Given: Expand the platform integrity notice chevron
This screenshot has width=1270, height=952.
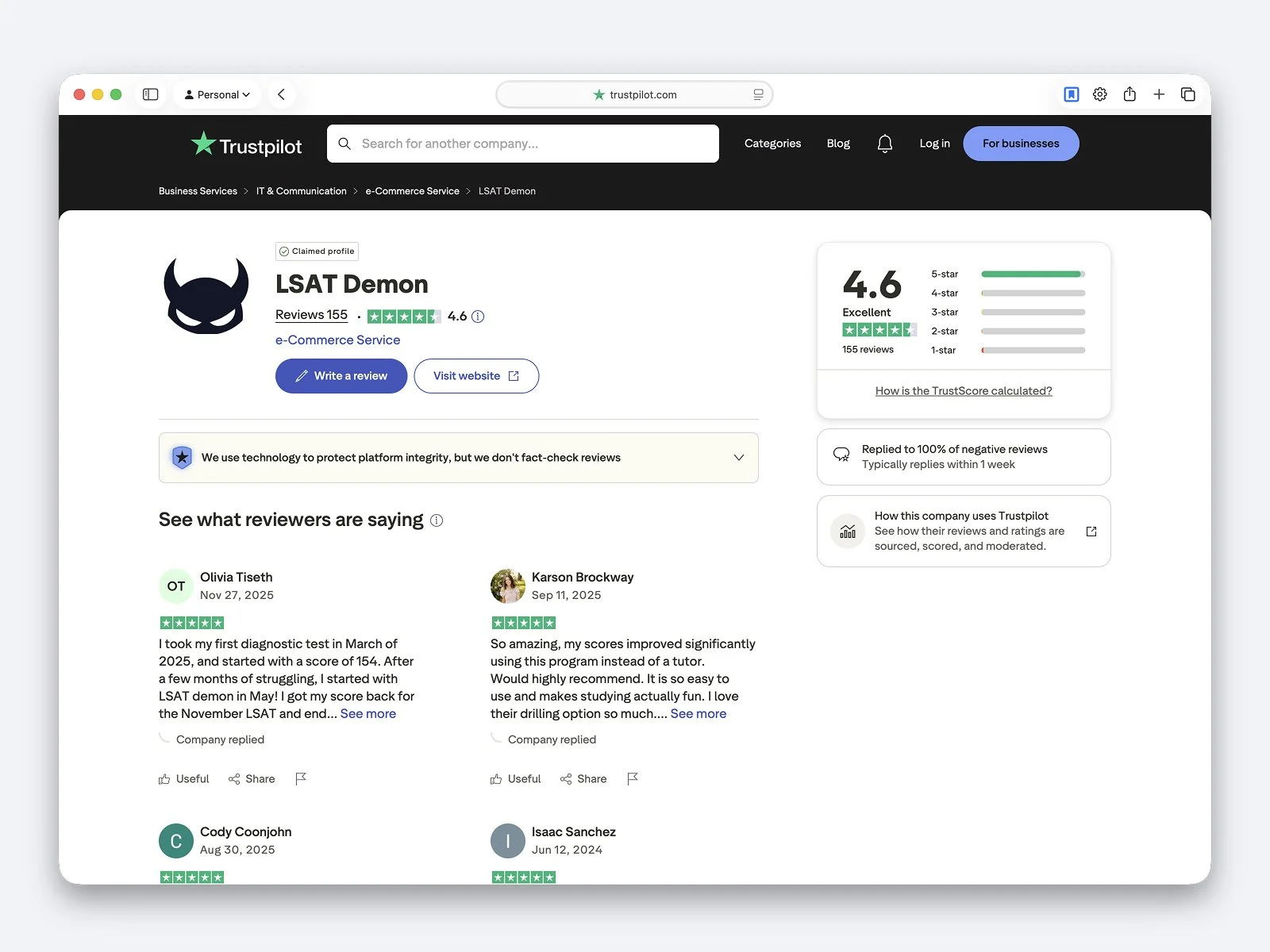Looking at the screenshot, I should 739,458.
